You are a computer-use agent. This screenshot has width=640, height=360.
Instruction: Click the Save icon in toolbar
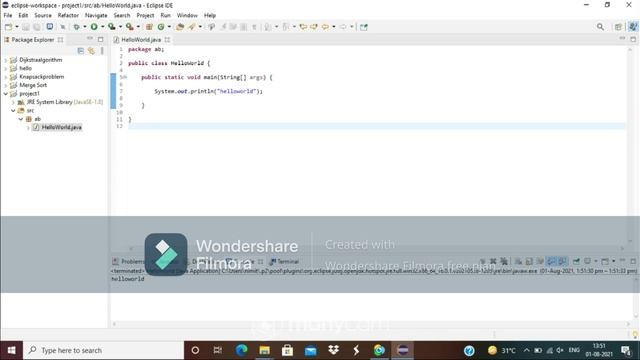pyautogui.click(x=25, y=27)
